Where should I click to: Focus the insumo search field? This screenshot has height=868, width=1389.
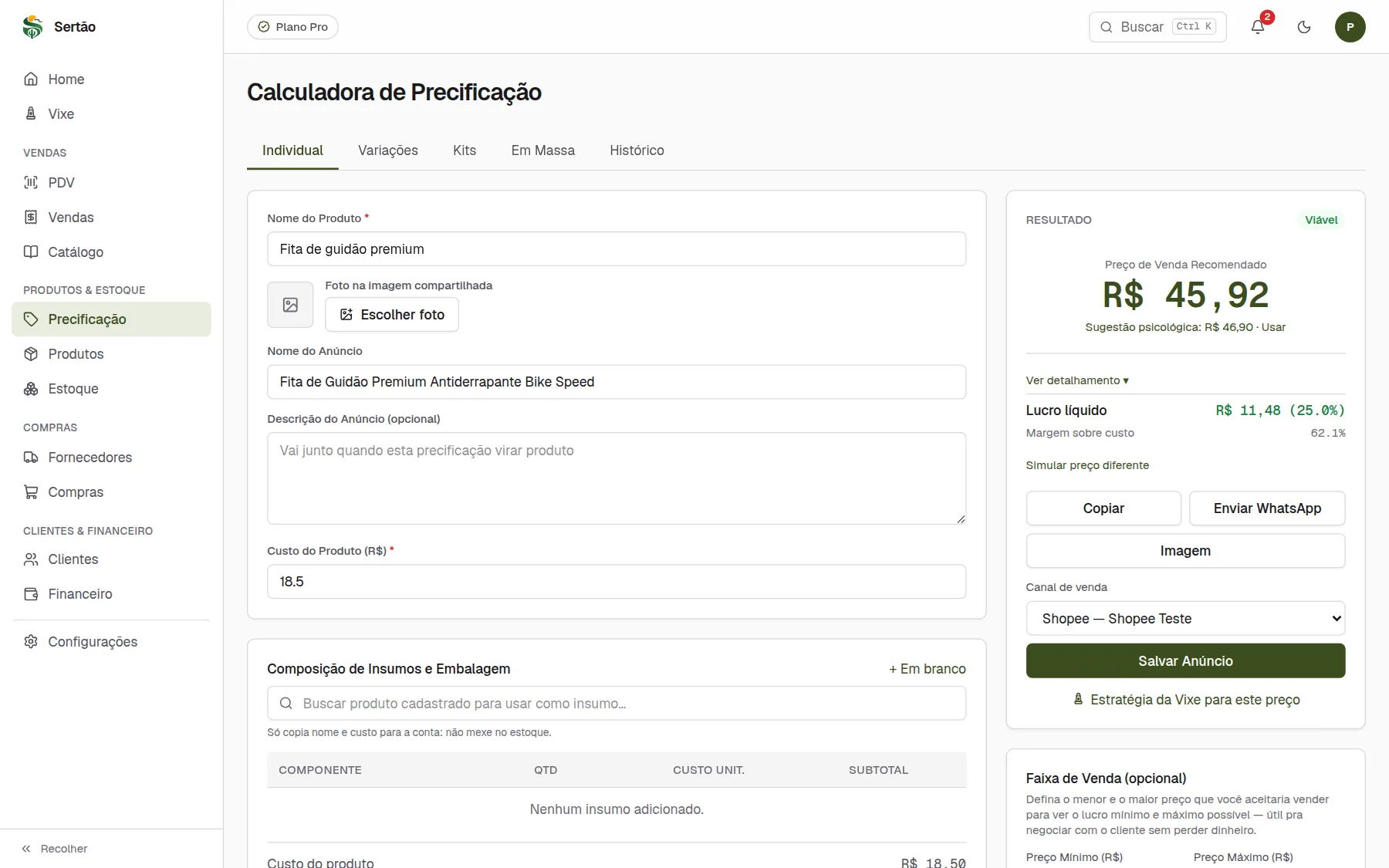617,703
